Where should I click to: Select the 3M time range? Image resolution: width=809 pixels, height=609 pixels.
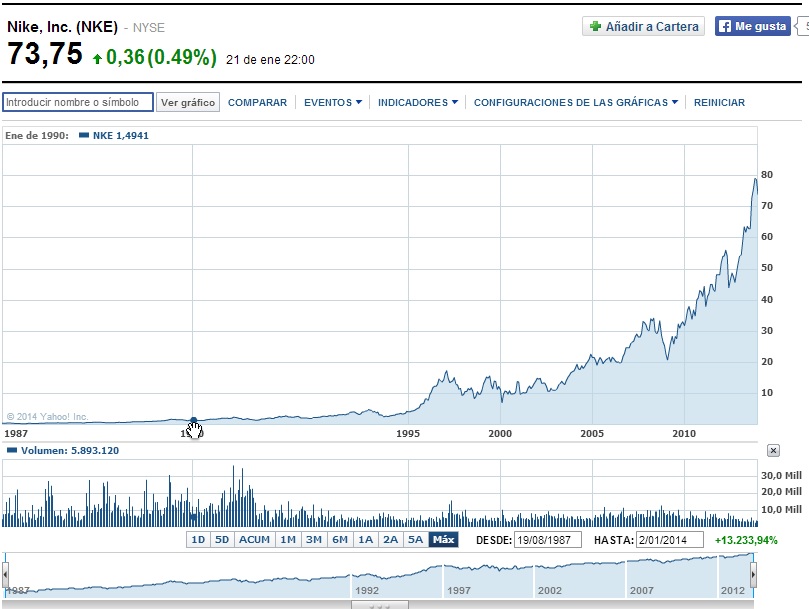pos(314,540)
